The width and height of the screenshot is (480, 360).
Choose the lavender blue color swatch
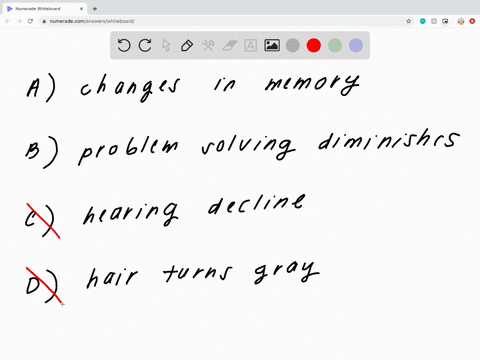click(356, 45)
